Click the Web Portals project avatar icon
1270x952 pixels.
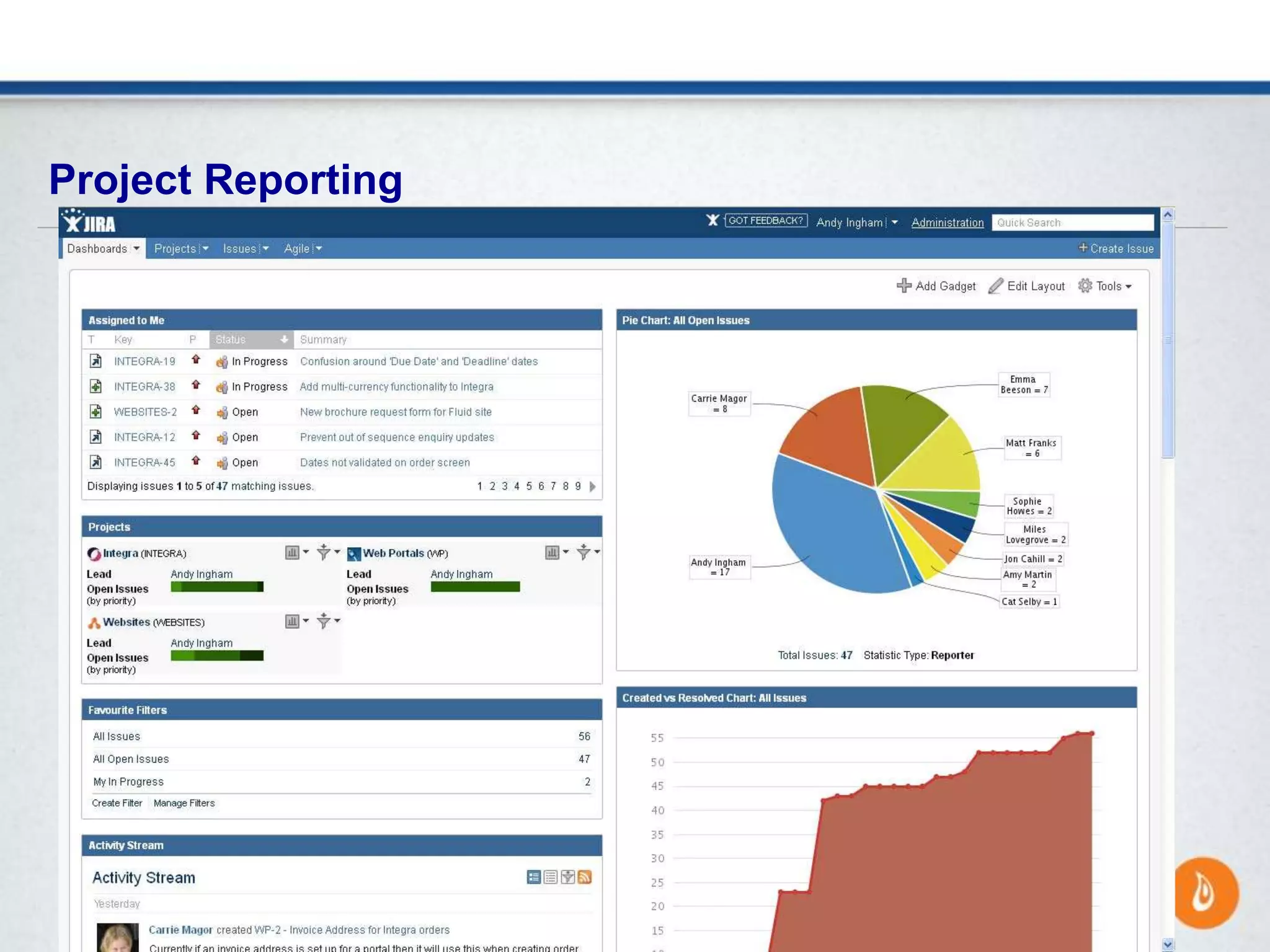click(x=353, y=553)
